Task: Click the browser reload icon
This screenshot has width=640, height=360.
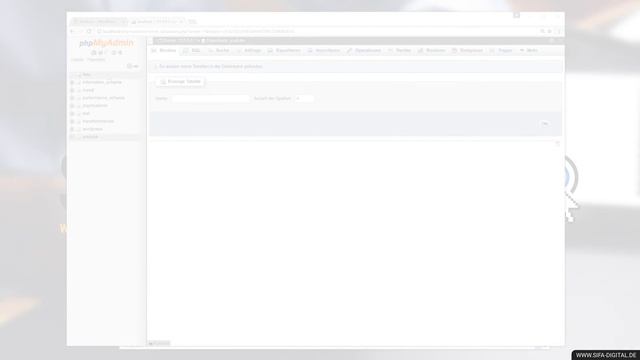Action: tap(89, 31)
